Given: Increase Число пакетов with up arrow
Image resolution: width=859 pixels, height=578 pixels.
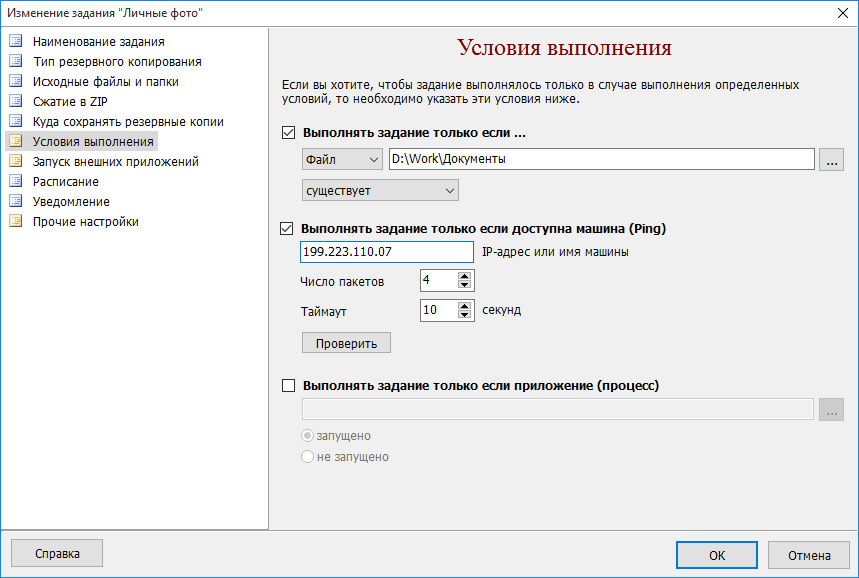Looking at the screenshot, I should 464,277.
